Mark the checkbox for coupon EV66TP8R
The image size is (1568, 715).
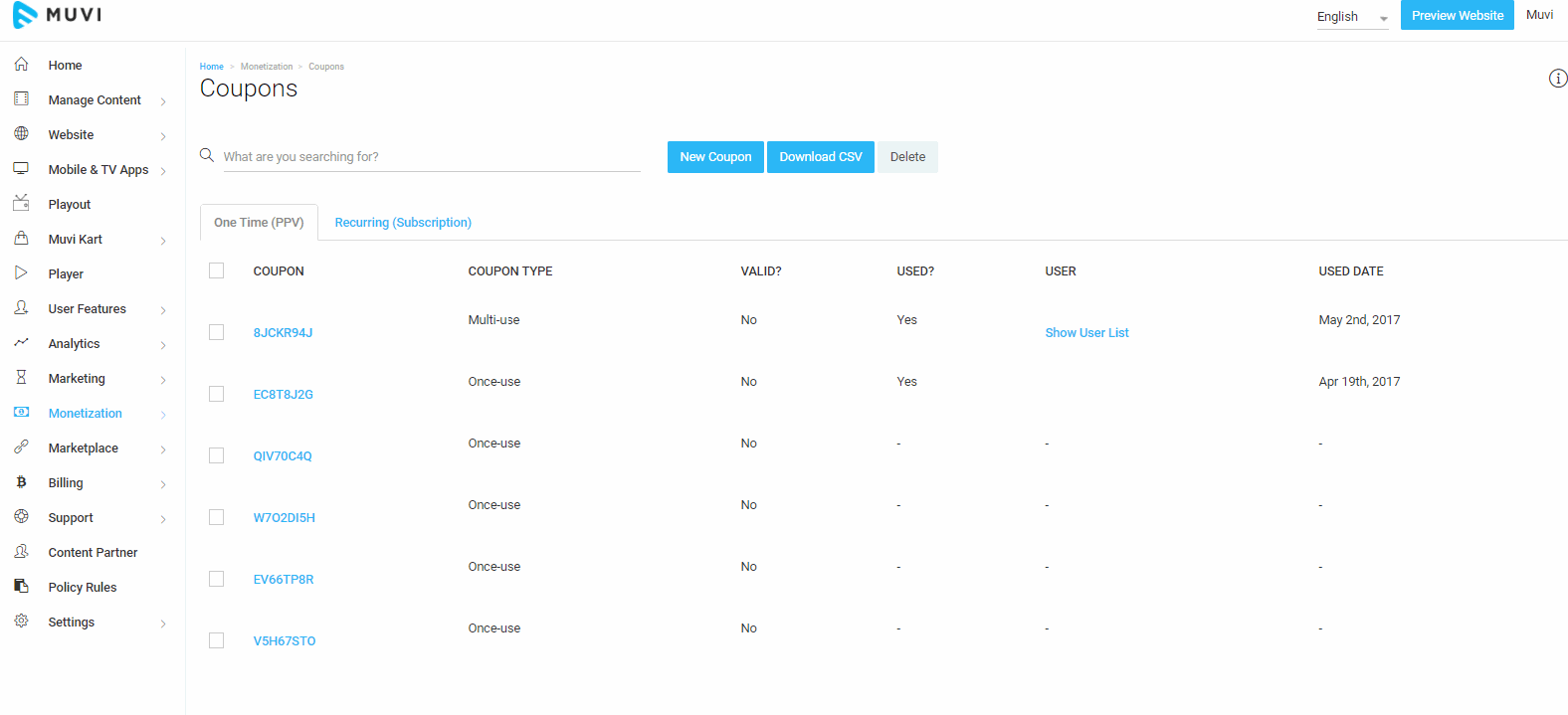216,579
